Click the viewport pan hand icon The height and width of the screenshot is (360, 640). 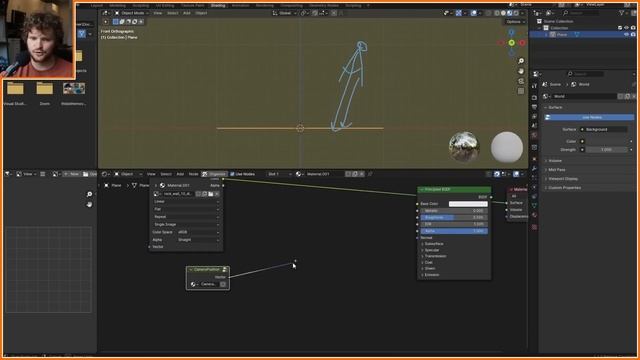[x=521, y=71]
